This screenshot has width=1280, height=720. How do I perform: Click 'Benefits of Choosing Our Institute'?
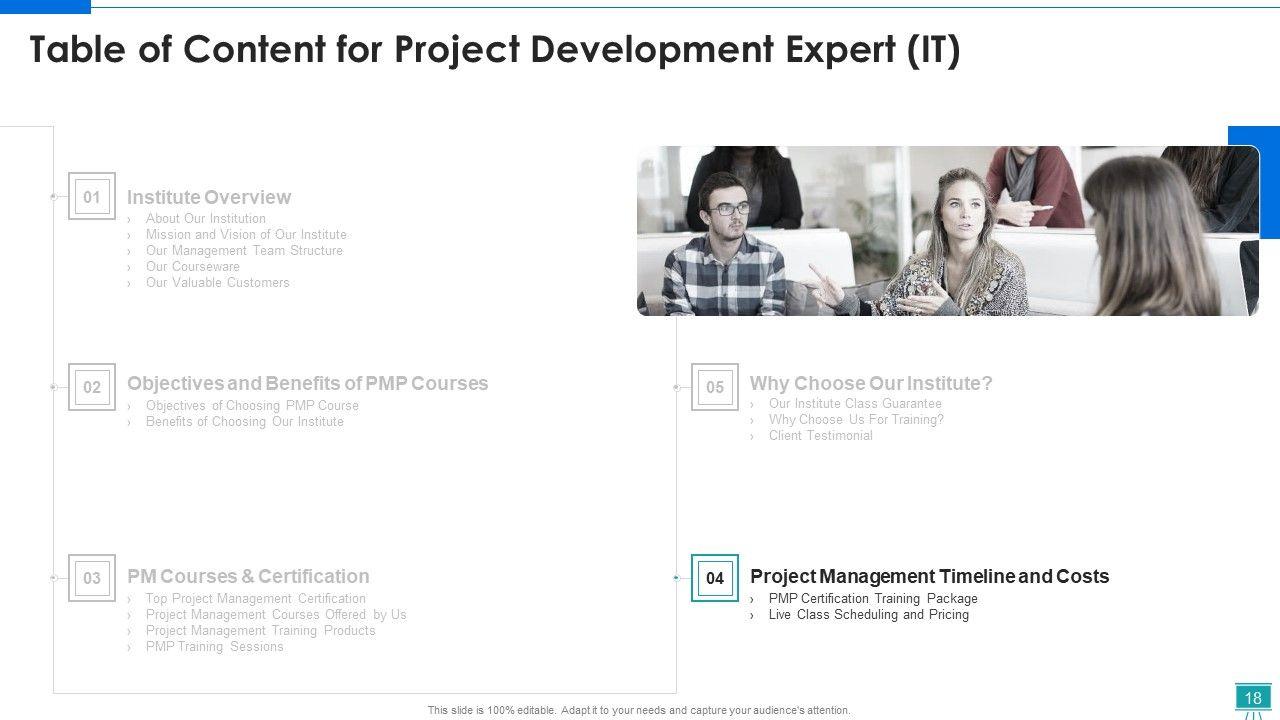point(245,421)
